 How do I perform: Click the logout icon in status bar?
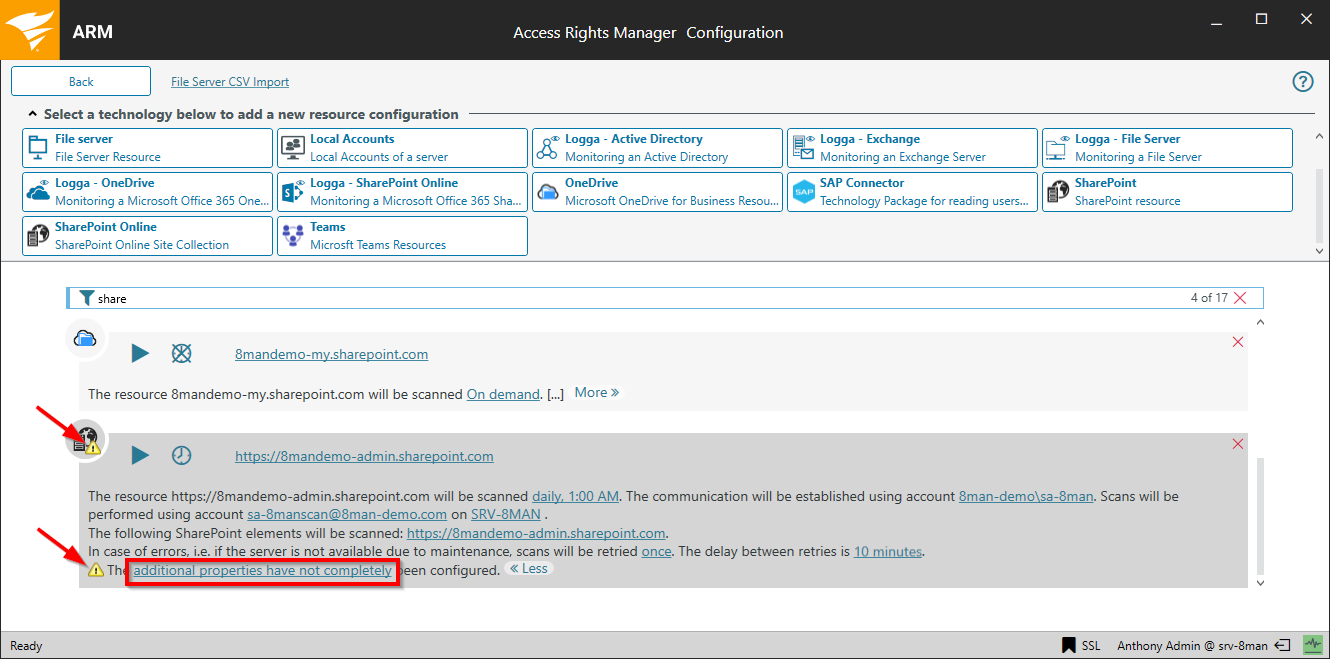tap(1284, 645)
